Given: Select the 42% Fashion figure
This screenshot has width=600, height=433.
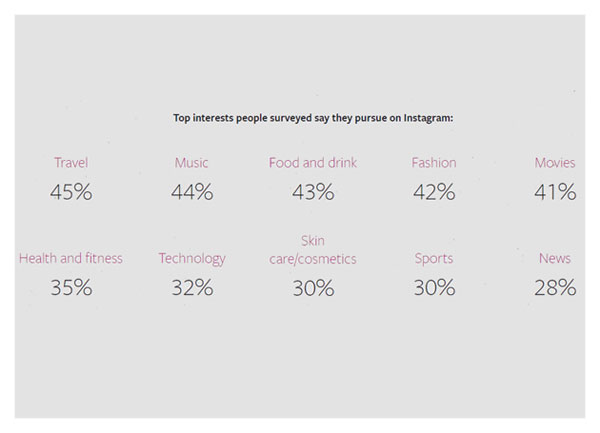Looking at the screenshot, I should pyautogui.click(x=434, y=192).
